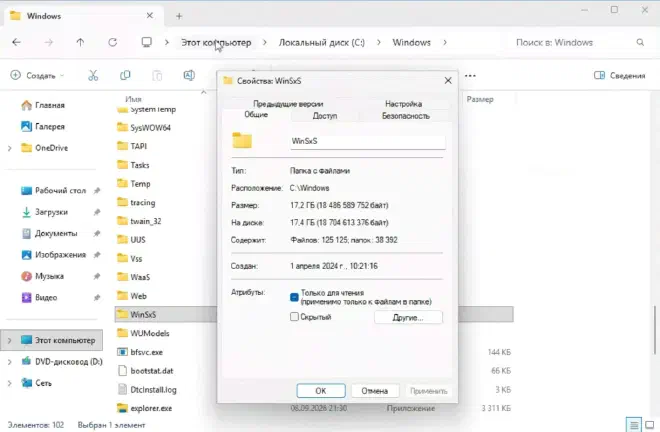Expand the OneDrive tree node
This screenshot has width=660, height=432.
(10, 148)
